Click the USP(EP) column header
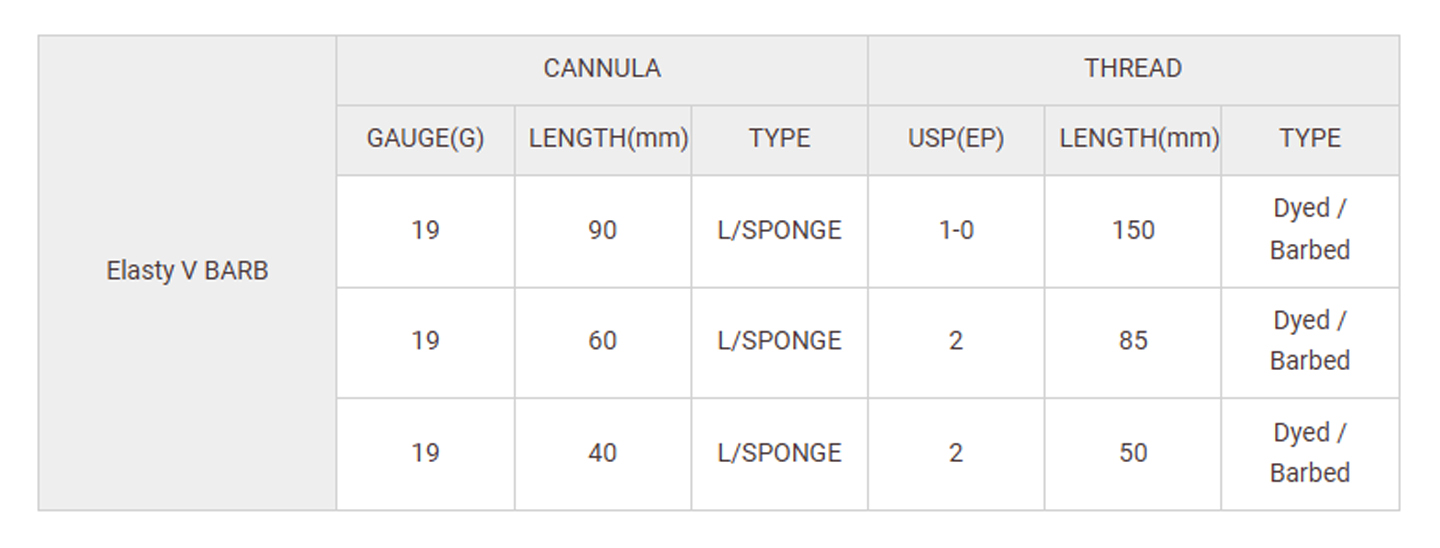 point(956,139)
